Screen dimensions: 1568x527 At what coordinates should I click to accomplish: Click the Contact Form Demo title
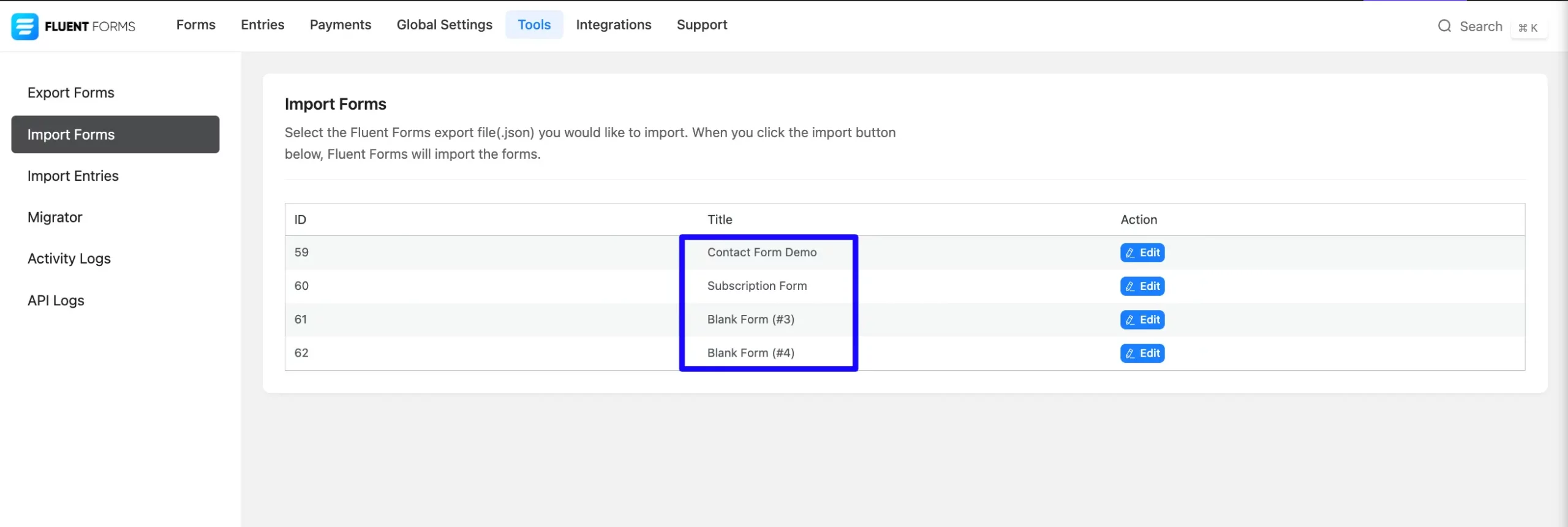[x=762, y=252]
